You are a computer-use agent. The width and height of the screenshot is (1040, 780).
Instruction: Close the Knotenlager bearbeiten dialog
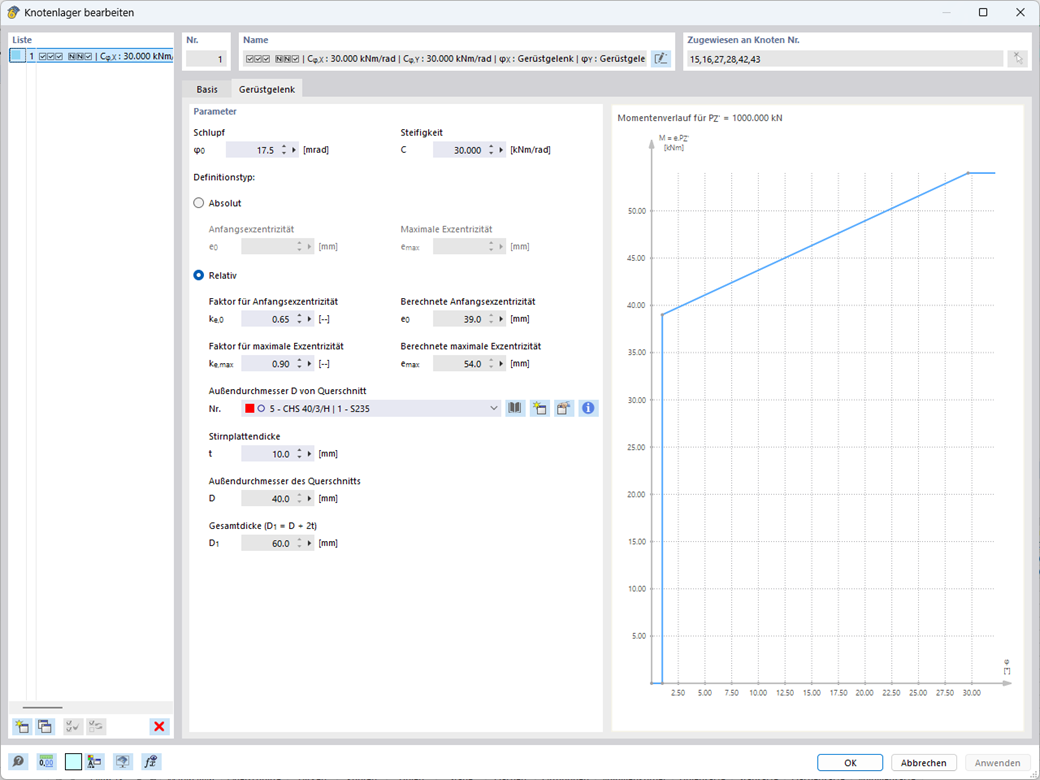(1020, 12)
